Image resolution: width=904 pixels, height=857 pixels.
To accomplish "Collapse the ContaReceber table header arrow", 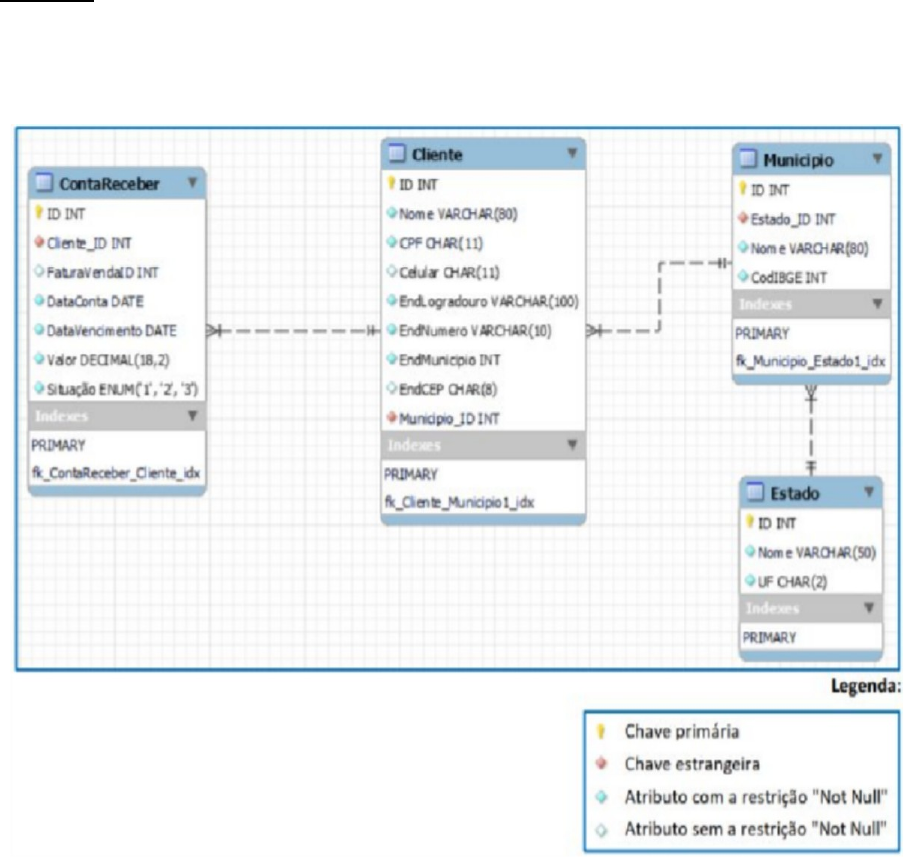I will coord(192,183).
